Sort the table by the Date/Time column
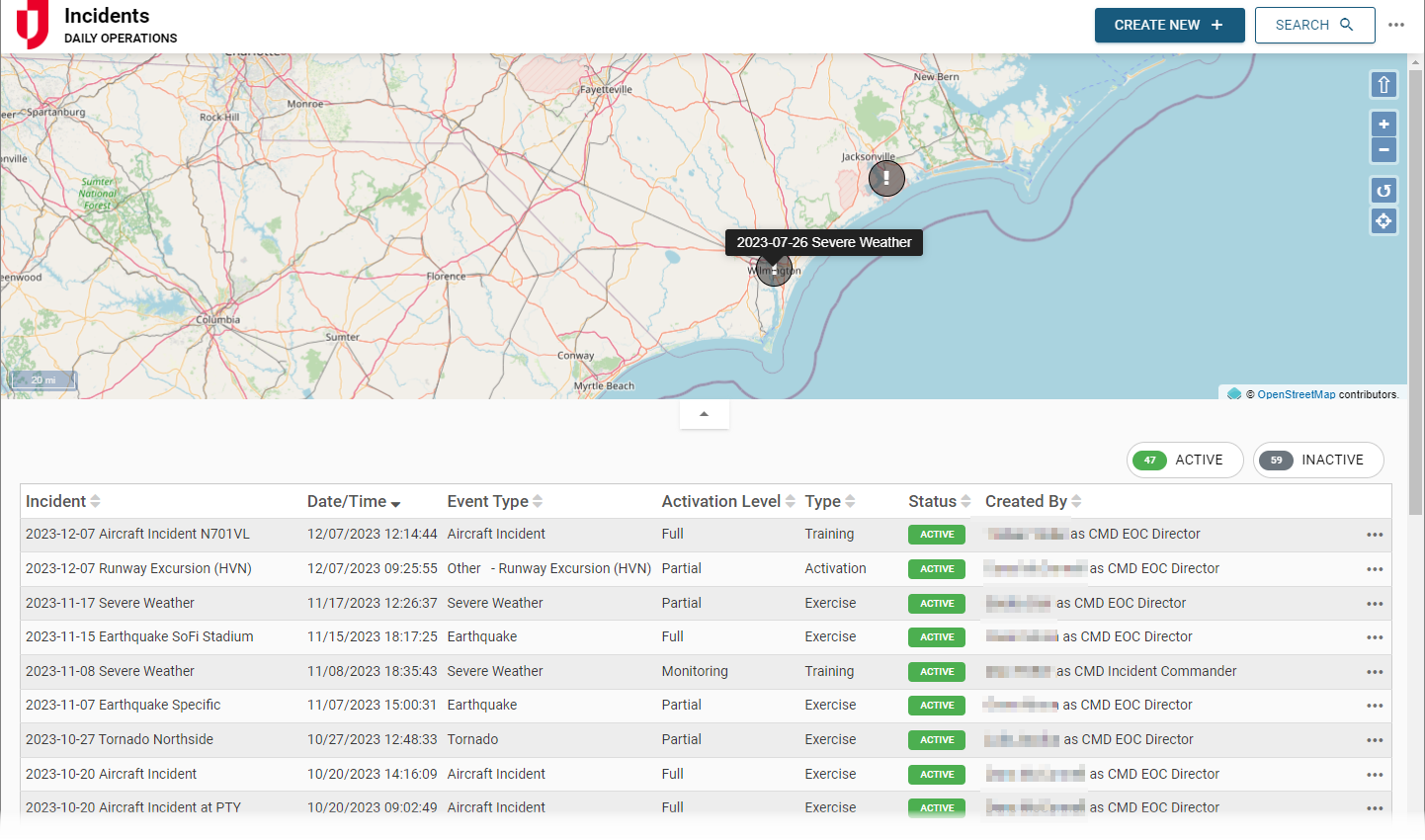The width and height of the screenshot is (1425, 840). [353, 502]
